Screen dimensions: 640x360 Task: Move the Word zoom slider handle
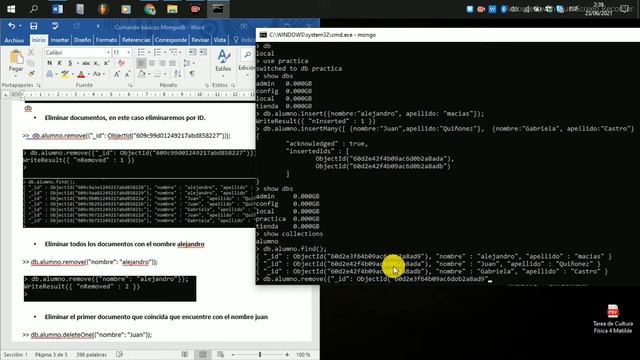pos(260,355)
